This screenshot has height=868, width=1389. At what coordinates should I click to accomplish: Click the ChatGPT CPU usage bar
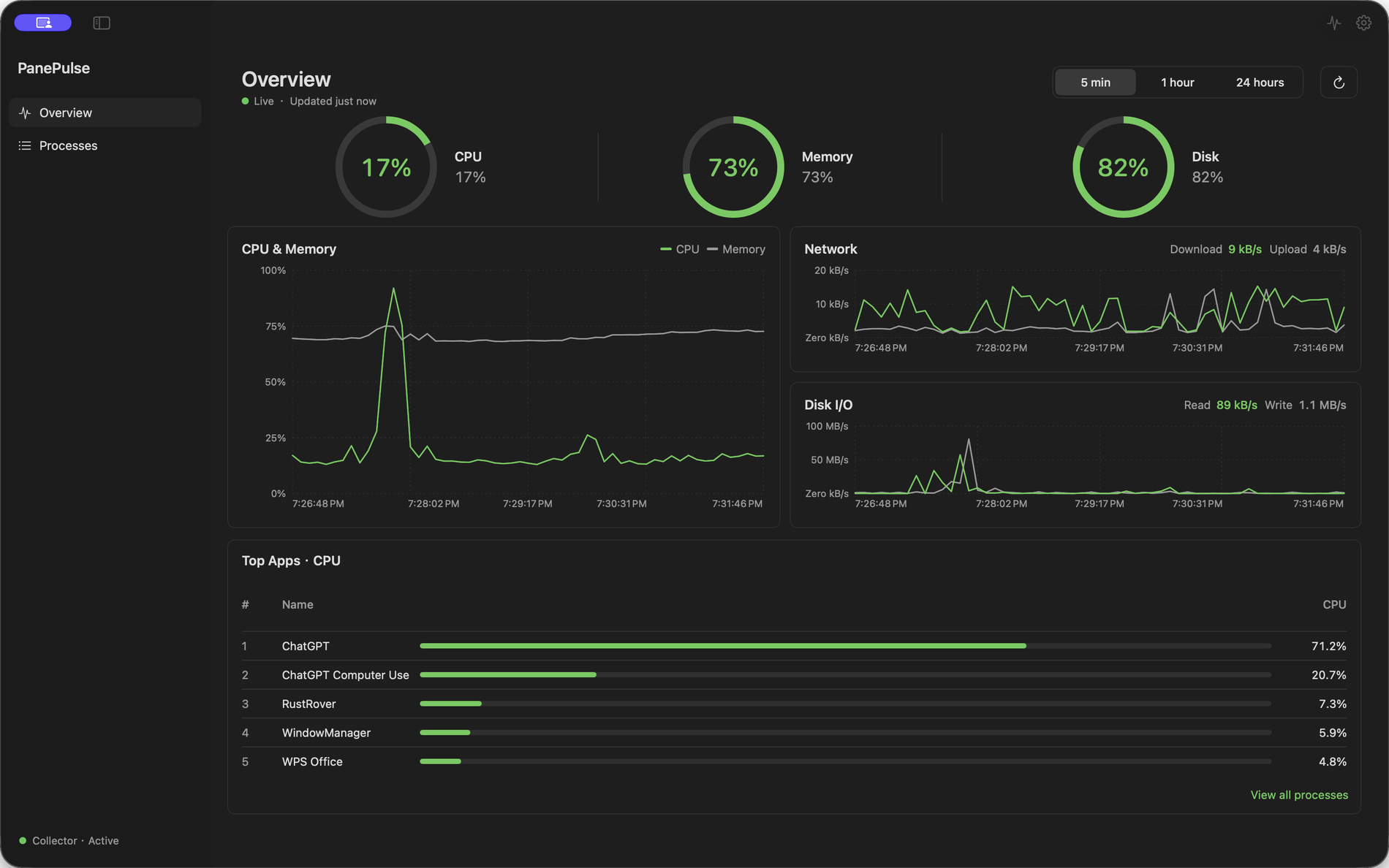pyautogui.click(x=845, y=646)
